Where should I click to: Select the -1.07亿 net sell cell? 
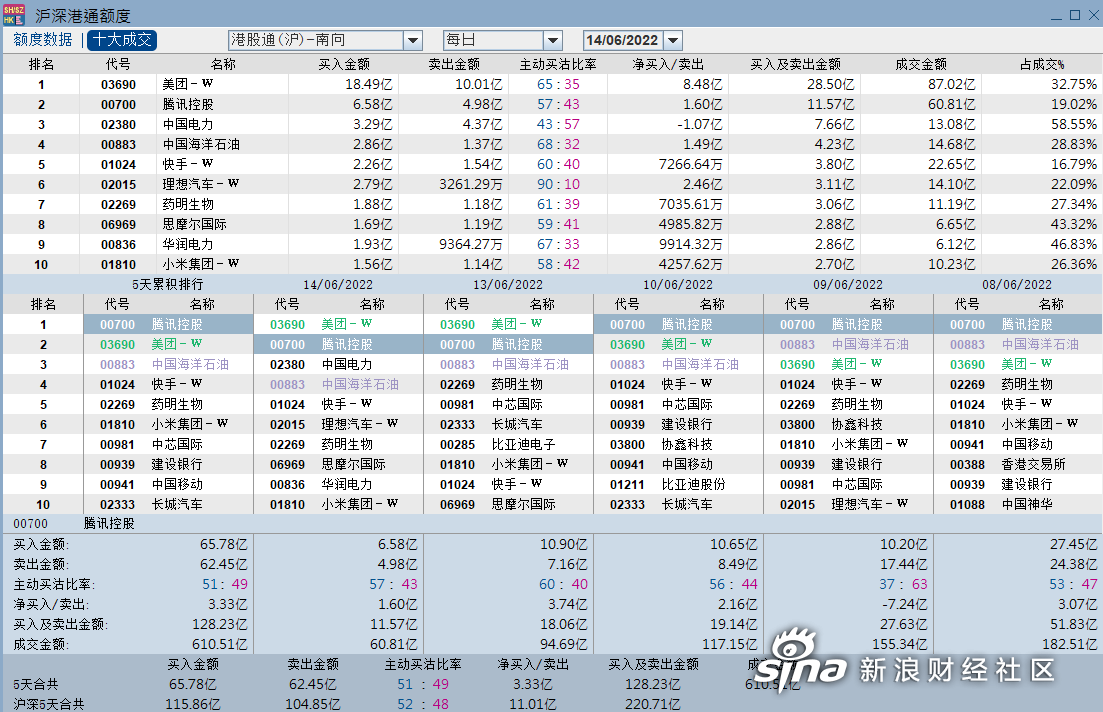[x=700, y=125]
